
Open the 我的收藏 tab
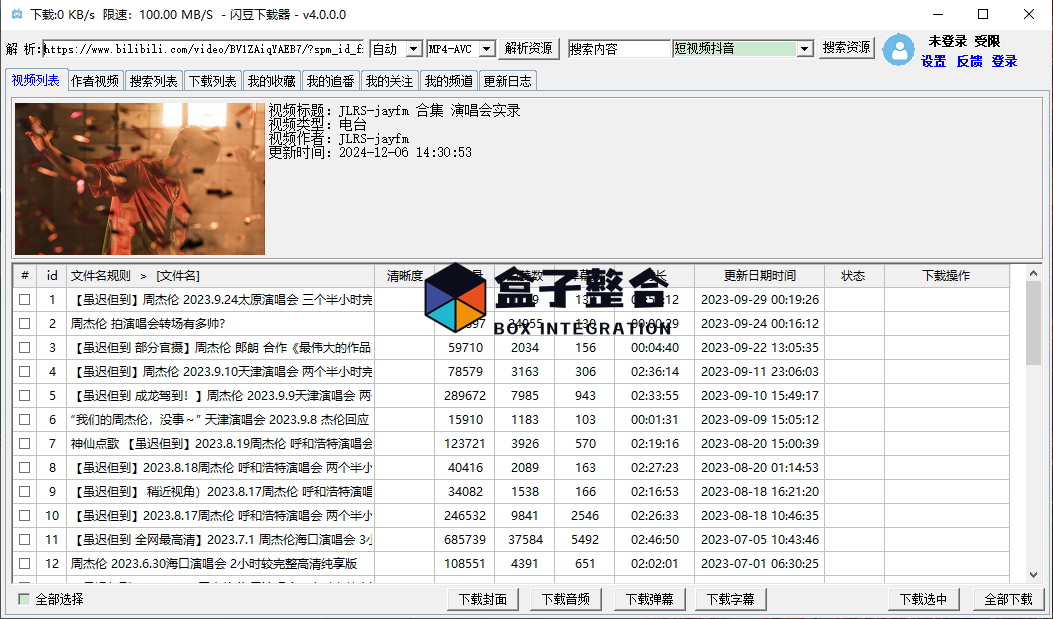(272, 81)
